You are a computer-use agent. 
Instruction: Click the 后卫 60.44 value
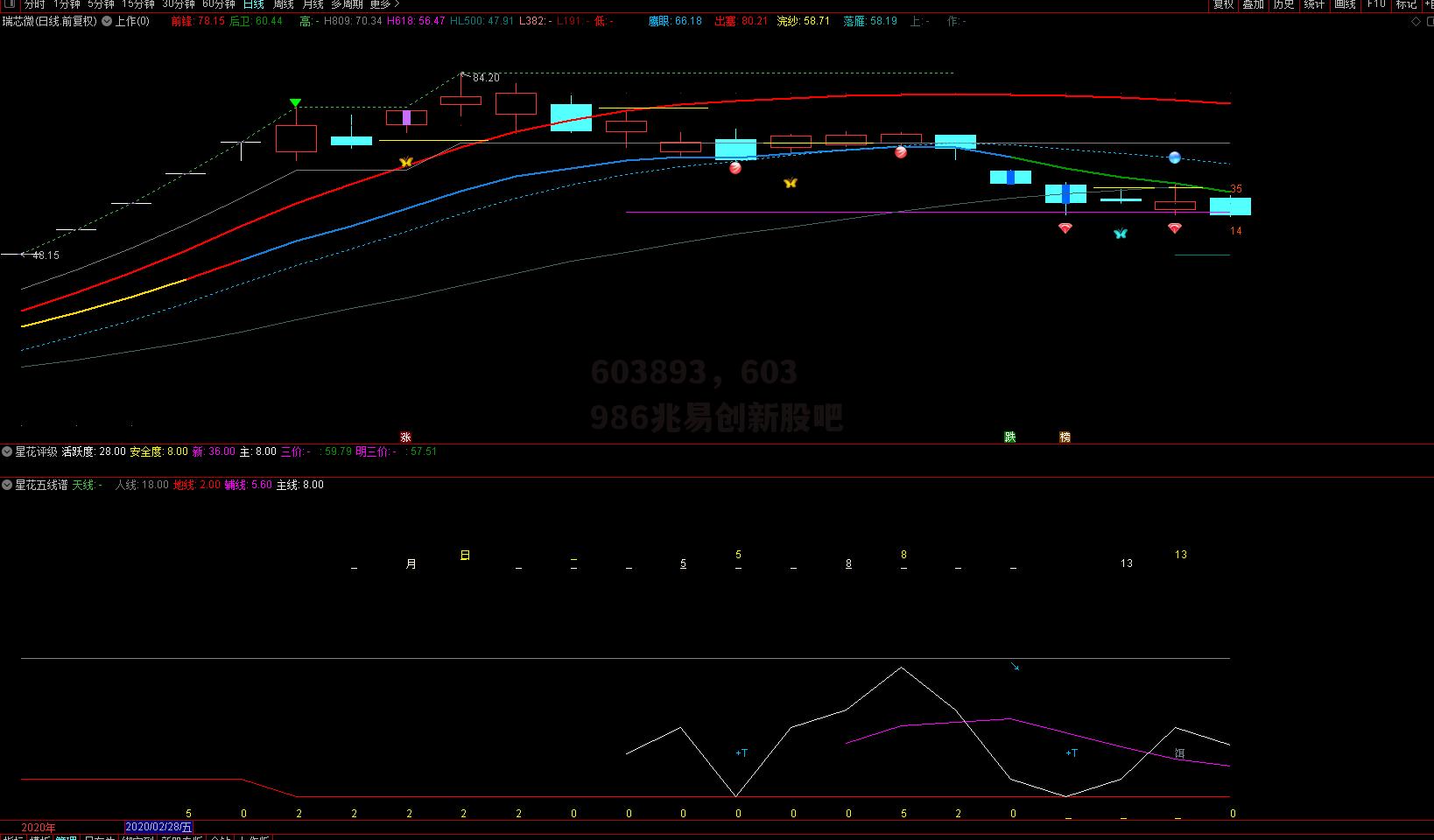(257, 21)
